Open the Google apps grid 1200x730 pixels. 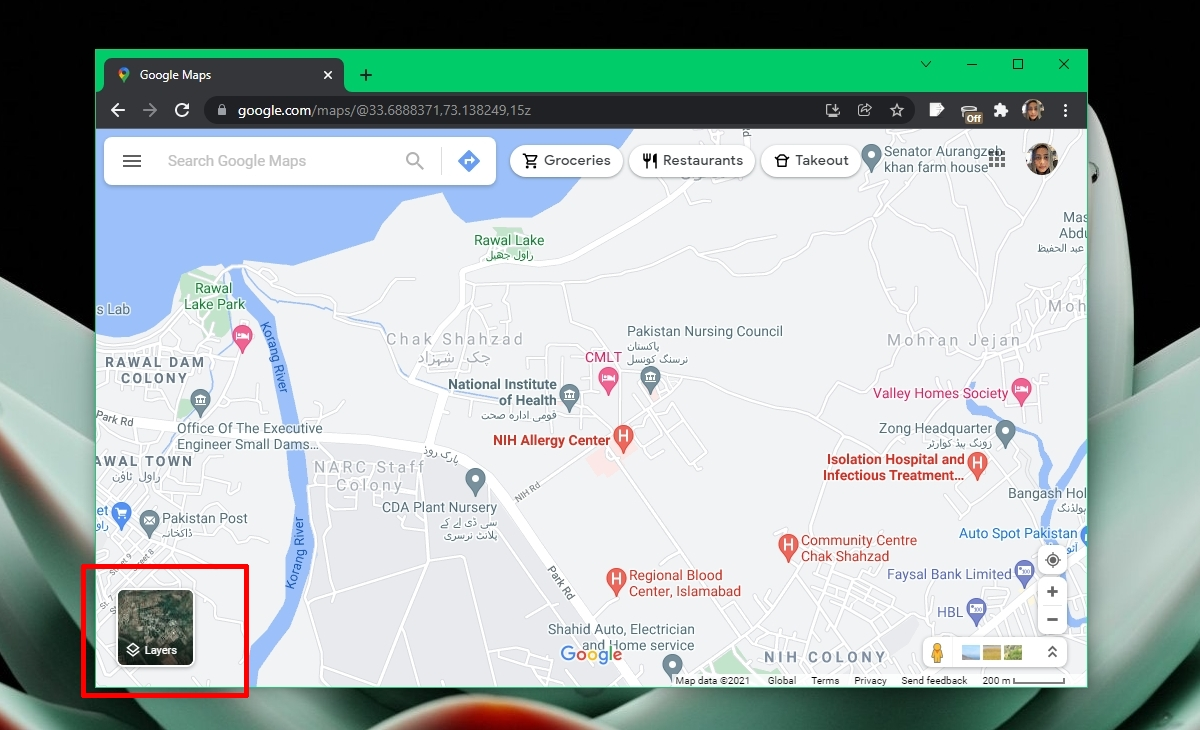coord(996,160)
